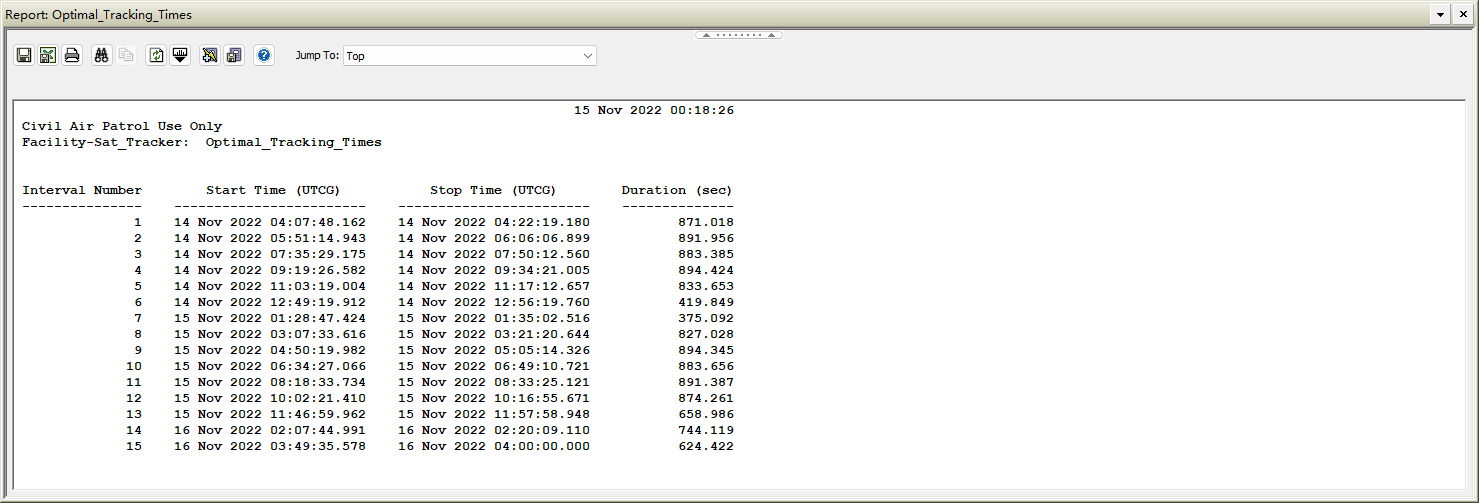
Task: Click the interval 6 duration value 419.849
Action: pyautogui.click(x=705, y=302)
